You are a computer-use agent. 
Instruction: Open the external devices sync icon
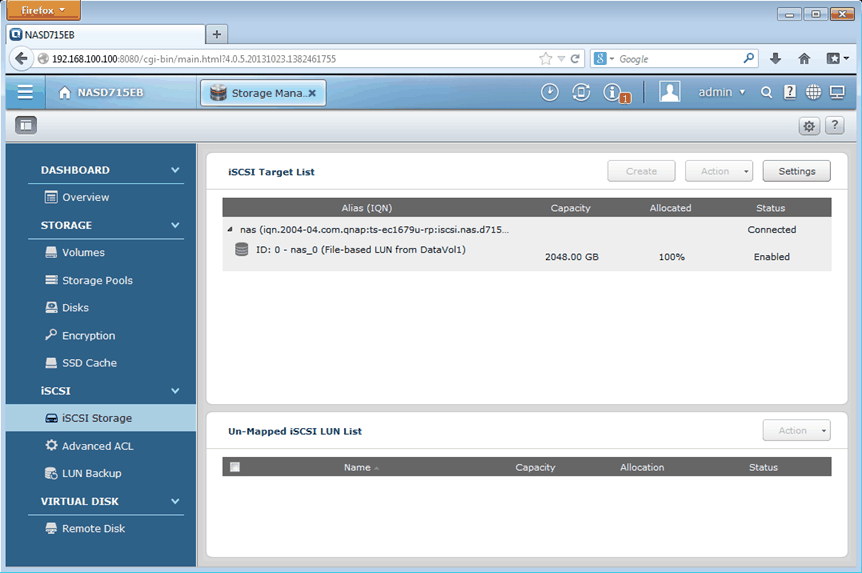pyautogui.click(x=581, y=92)
